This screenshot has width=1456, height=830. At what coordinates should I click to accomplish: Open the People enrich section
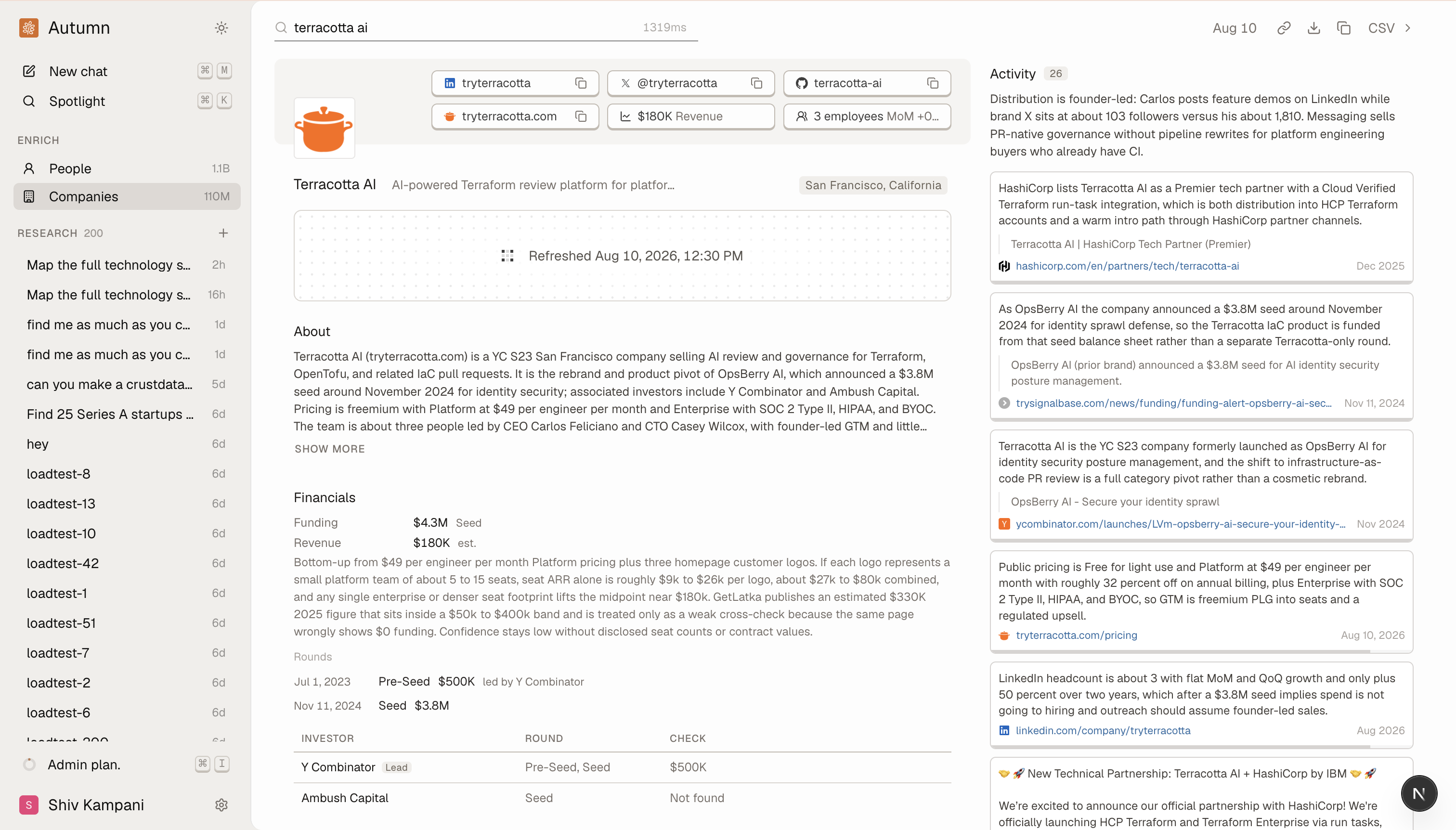coord(127,168)
